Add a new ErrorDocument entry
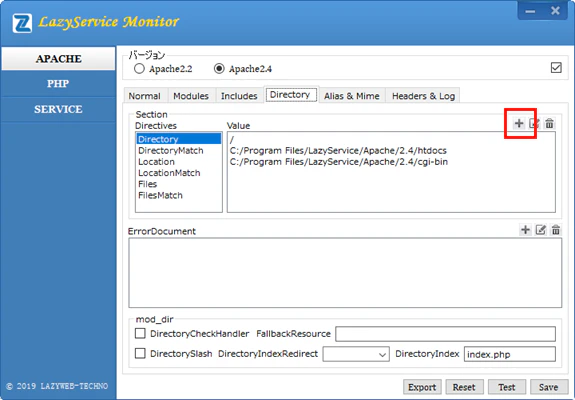The image size is (575, 400). [525, 230]
